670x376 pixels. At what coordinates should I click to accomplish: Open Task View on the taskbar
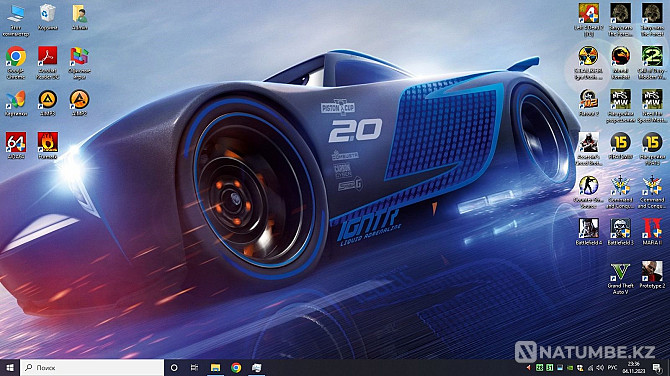pyautogui.click(x=194, y=367)
